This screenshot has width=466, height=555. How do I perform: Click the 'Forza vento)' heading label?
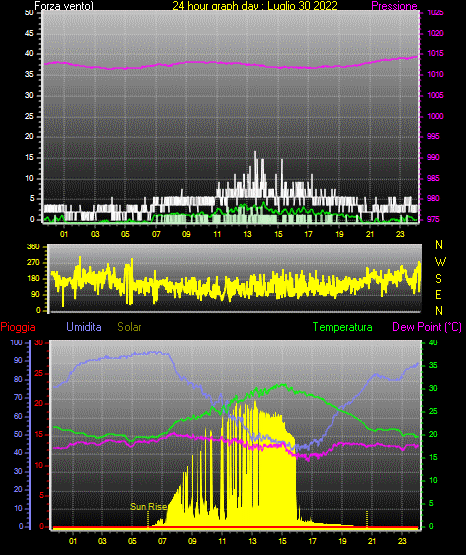pyautogui.click(x=64, y=6)
